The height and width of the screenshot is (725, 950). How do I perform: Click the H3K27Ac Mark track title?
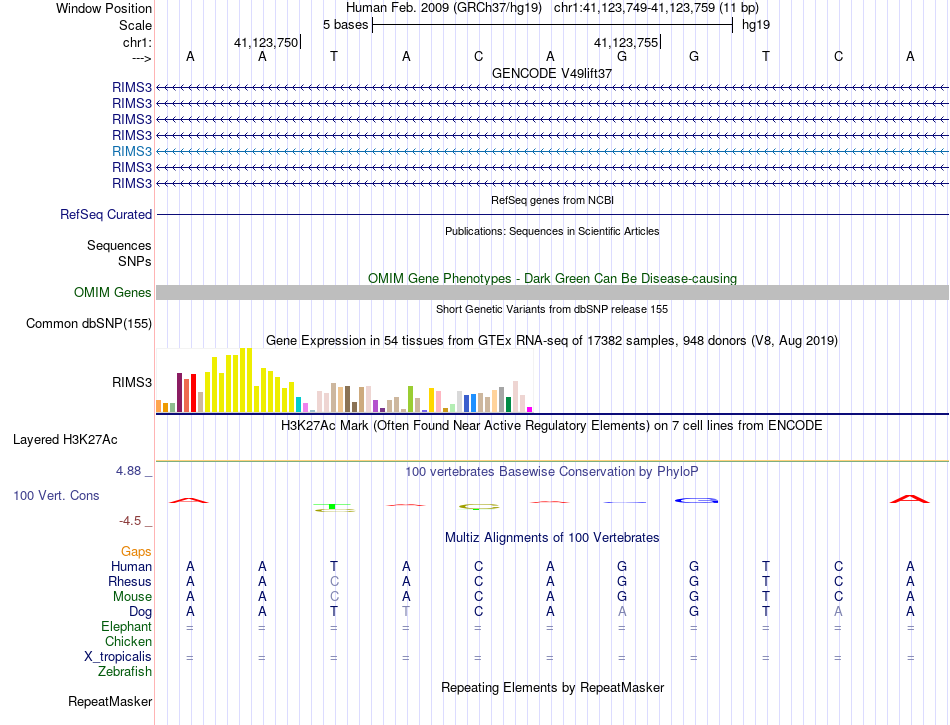pos(552,425)
